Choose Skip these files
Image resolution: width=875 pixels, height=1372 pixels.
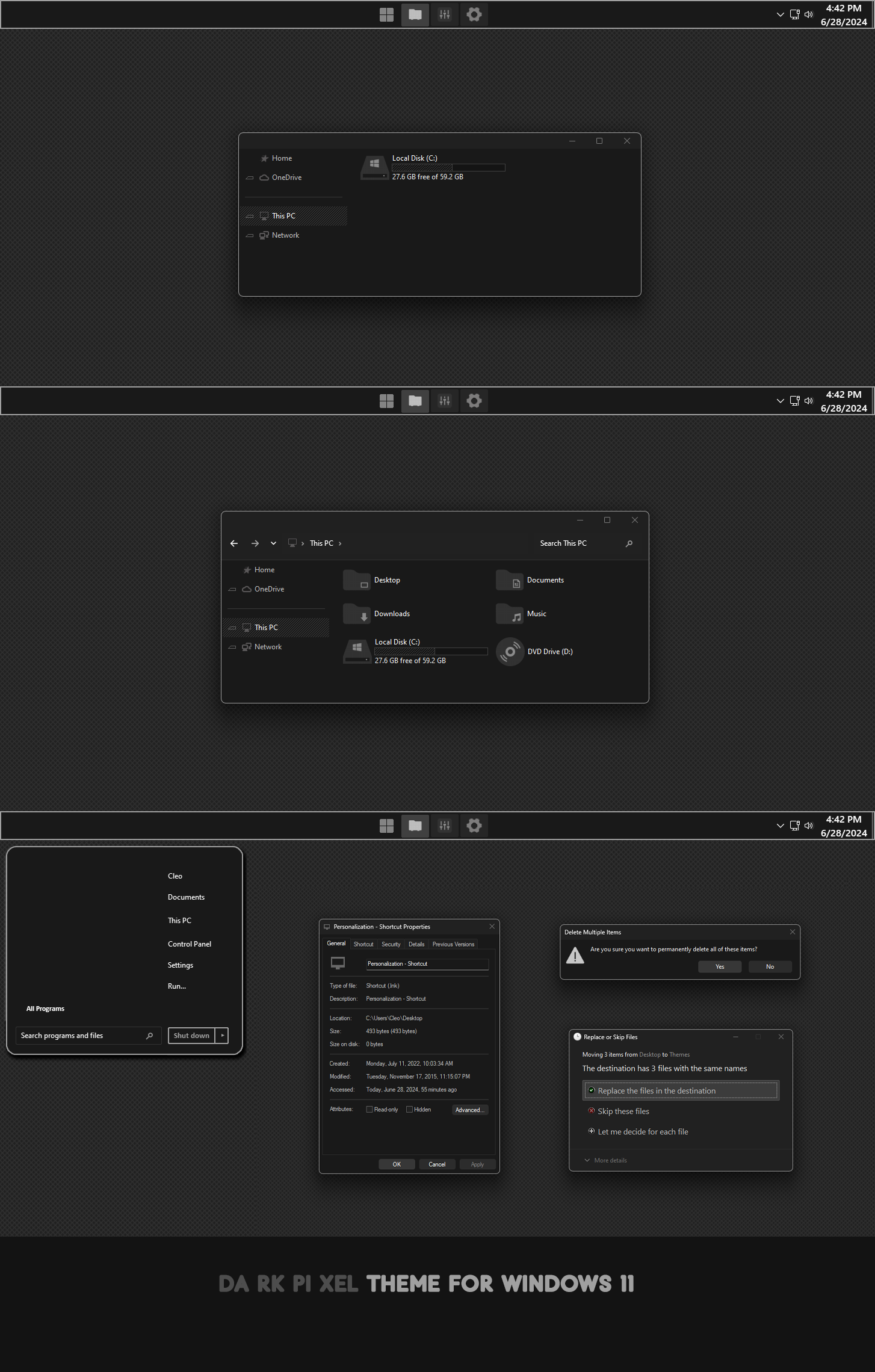point(681,1111)
